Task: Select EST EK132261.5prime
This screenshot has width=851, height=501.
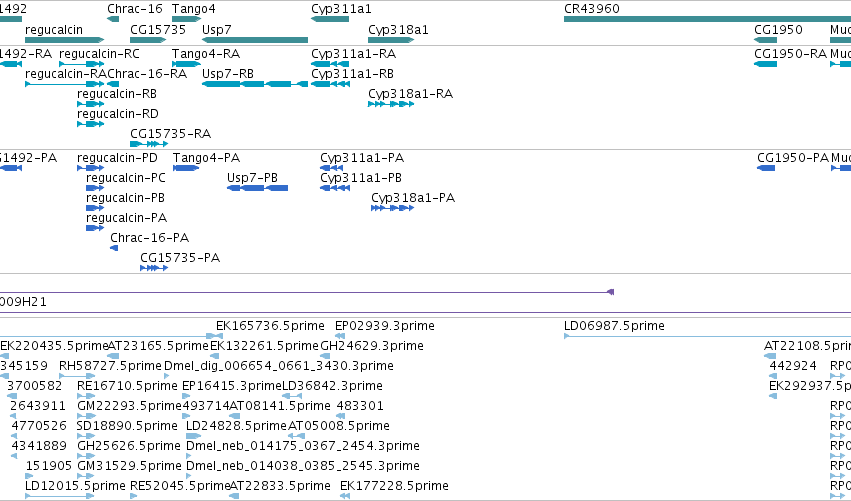Action: 264,346
